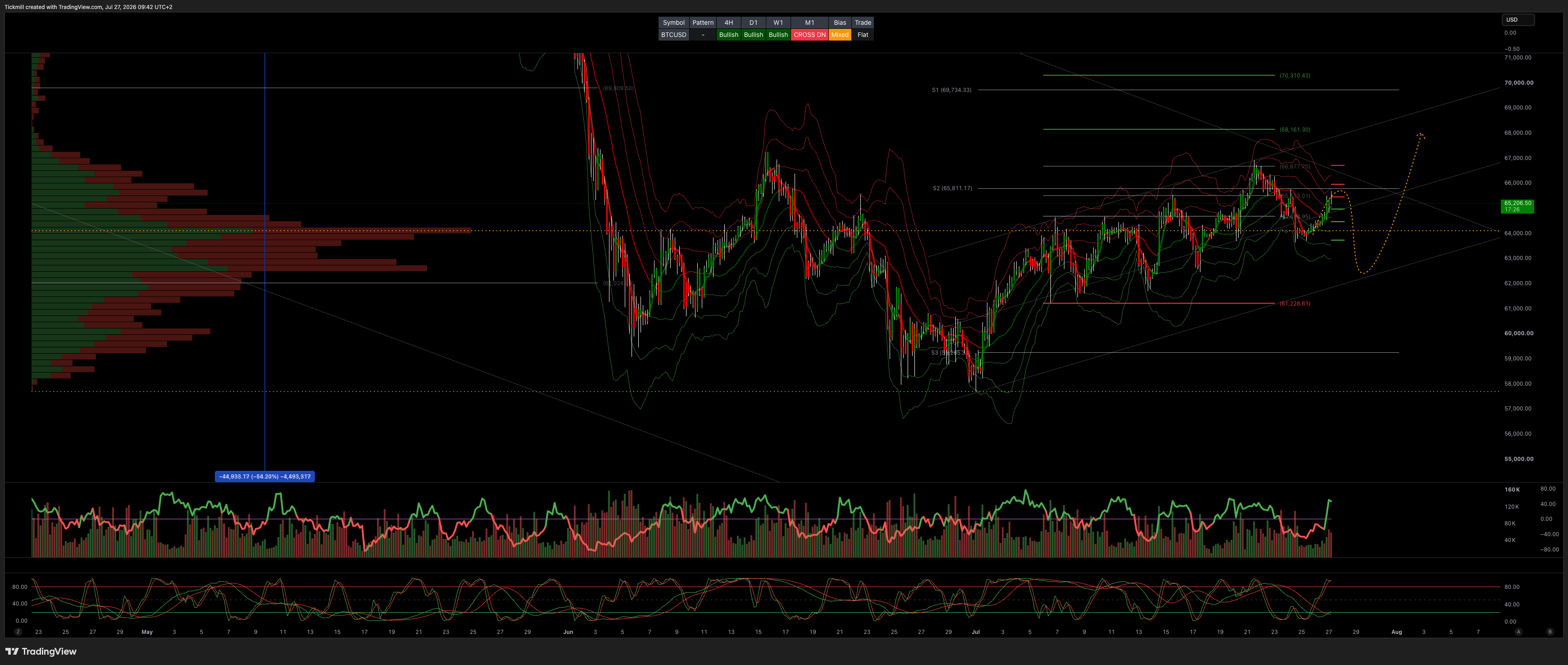Click the Jul label on the time axis

[976, 632]
